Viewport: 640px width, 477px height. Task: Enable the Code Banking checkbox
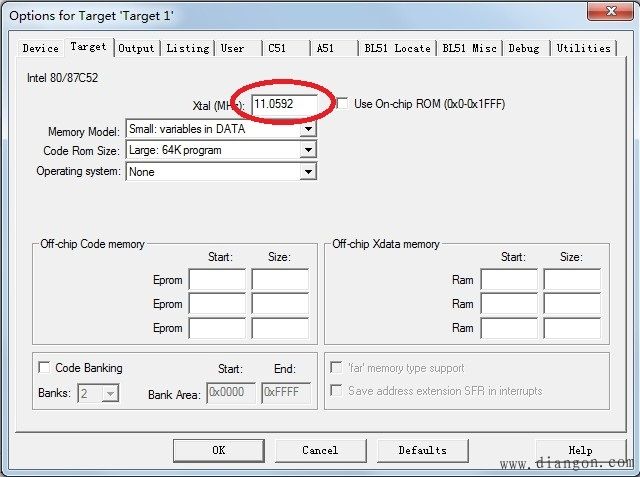point(44,367)
